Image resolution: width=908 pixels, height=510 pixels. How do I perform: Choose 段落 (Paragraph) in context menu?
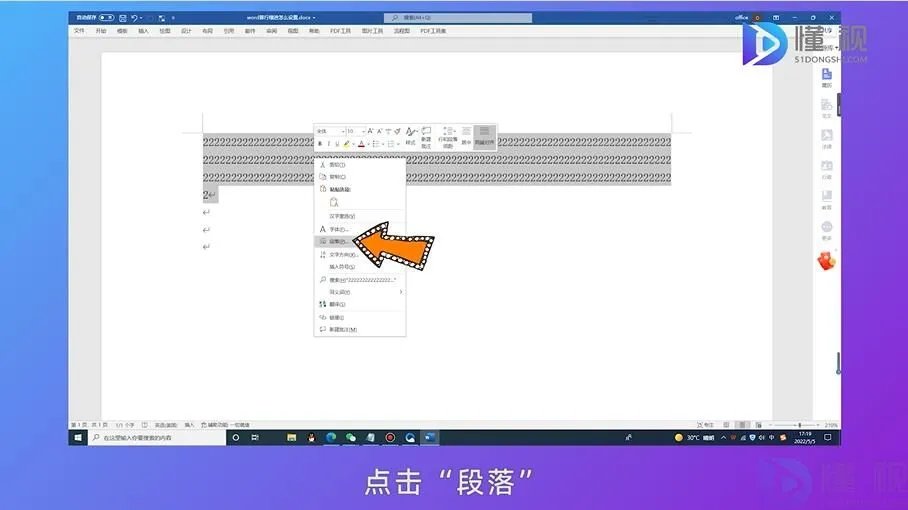tap(359, 241)
